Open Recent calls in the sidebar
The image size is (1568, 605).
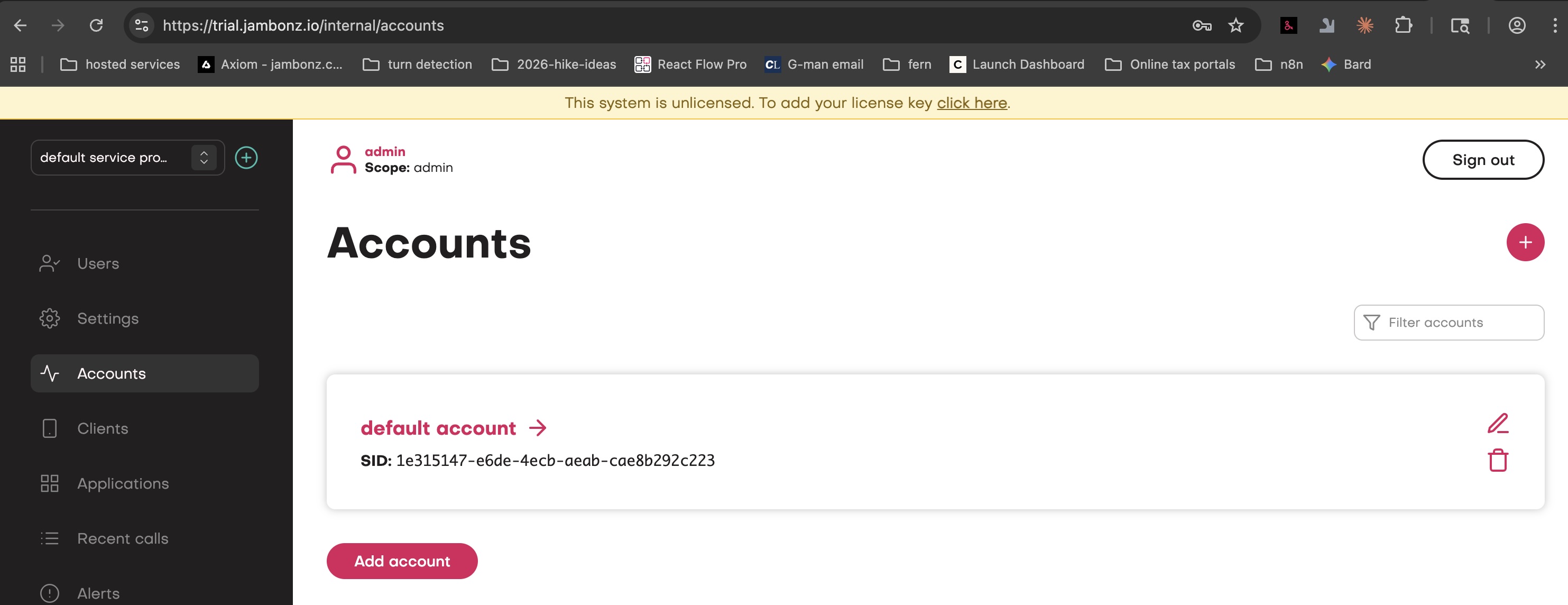click(122, 538)
